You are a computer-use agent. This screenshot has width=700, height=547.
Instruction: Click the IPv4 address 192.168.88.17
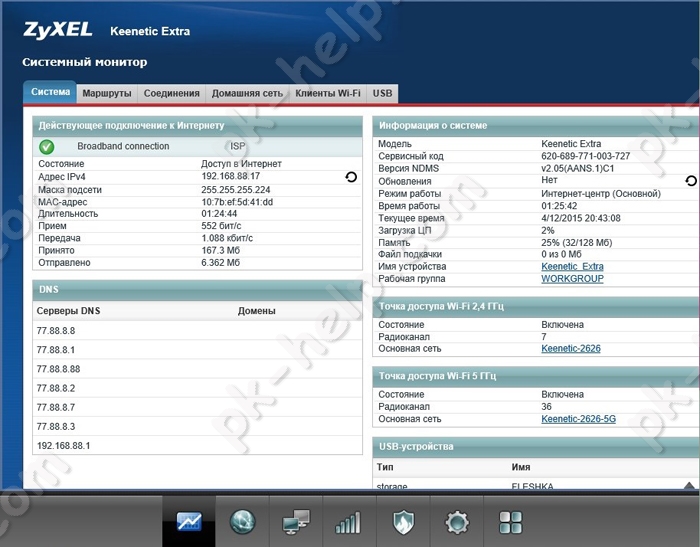[x=230, y=176]
